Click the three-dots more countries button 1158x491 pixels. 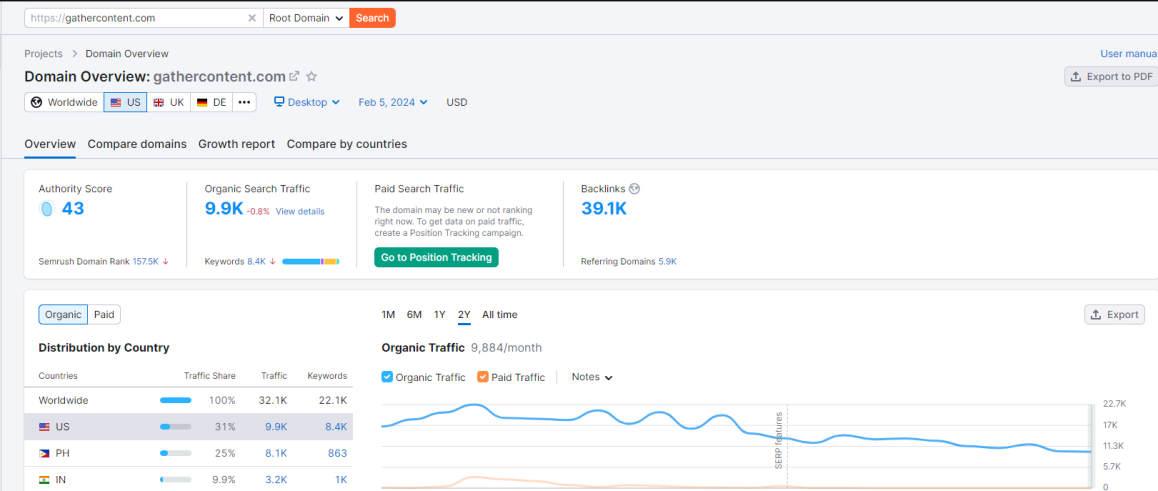point(244,102)
